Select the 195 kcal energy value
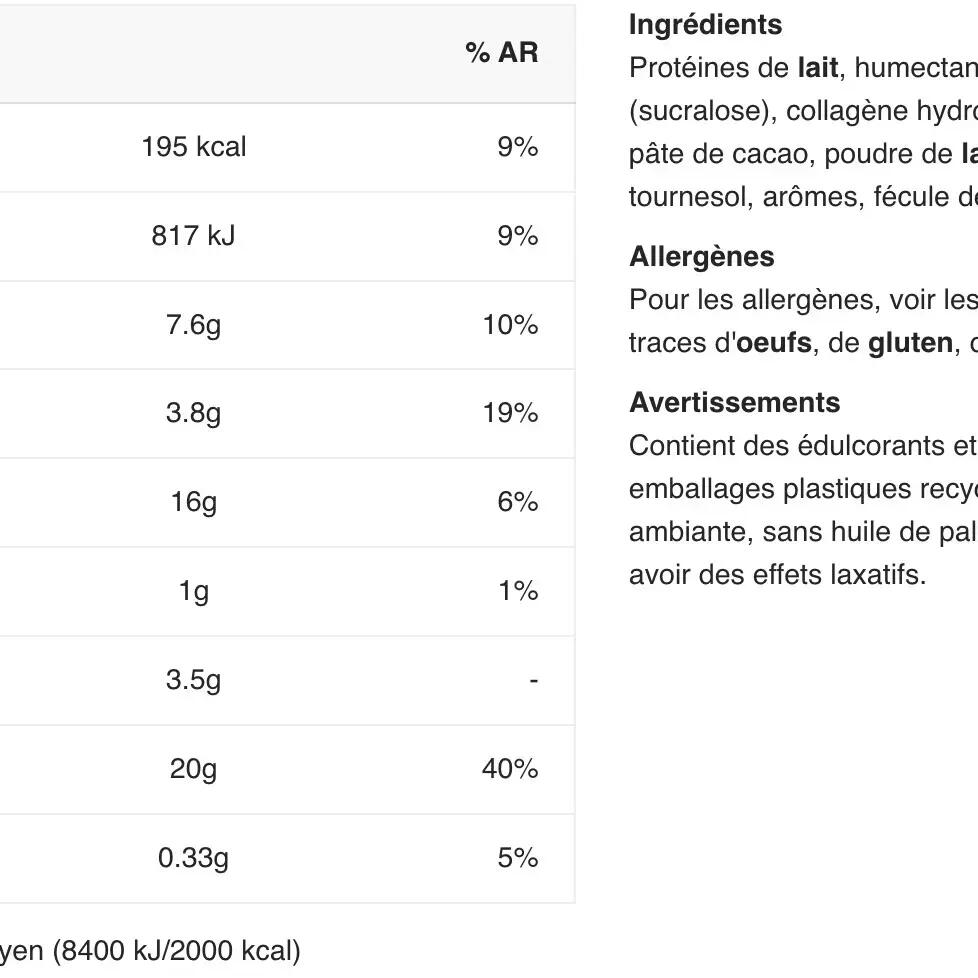This screenshot has width=978, height=978. 193,147
